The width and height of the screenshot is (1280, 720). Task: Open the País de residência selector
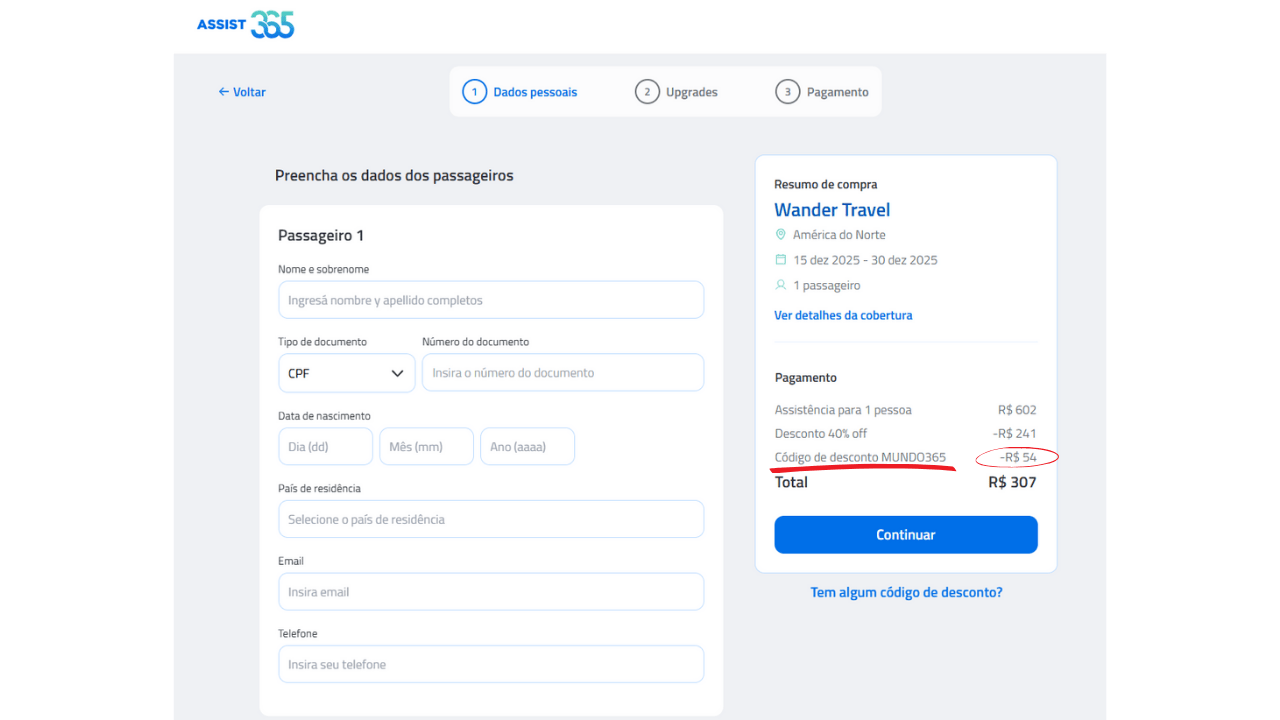tap(491, 519)
